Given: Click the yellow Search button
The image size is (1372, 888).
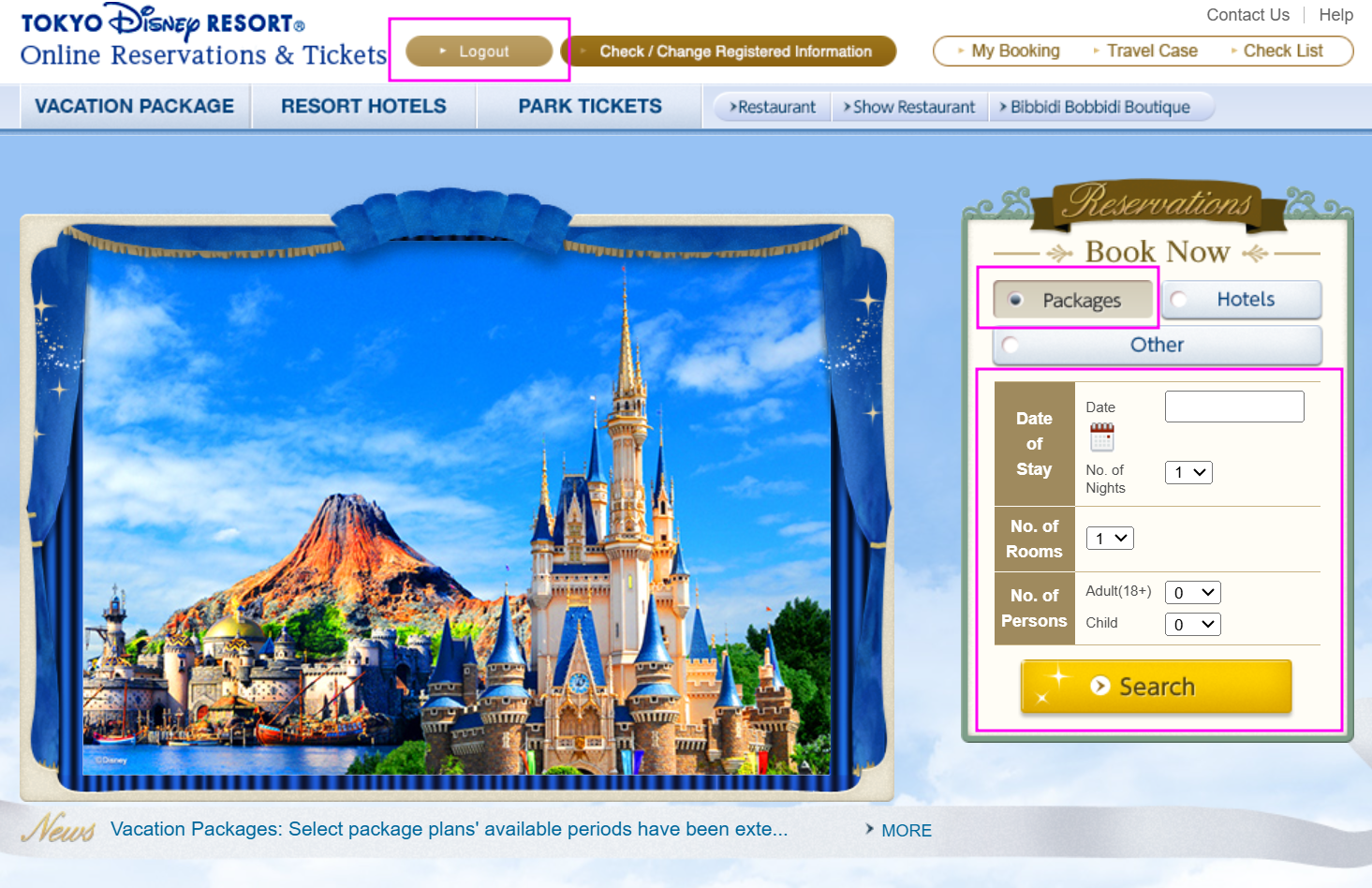Looking at the screenshot, I should 1156,687.
